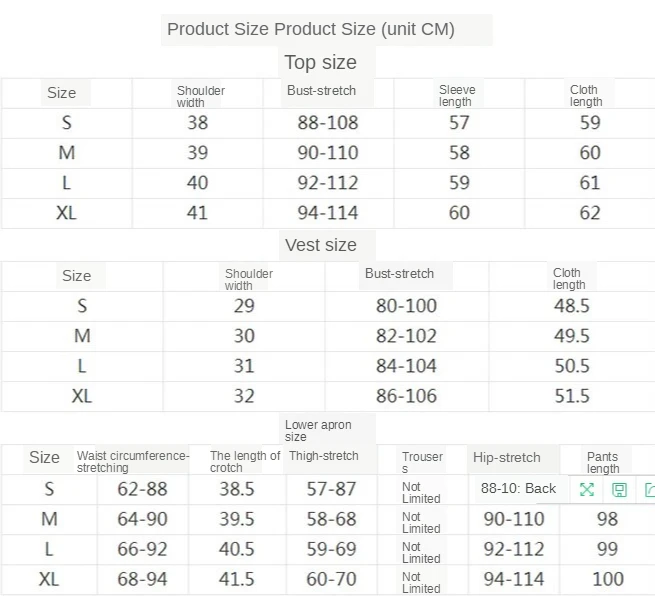Click the green fullscreen expand icon

tap(587, 489)
